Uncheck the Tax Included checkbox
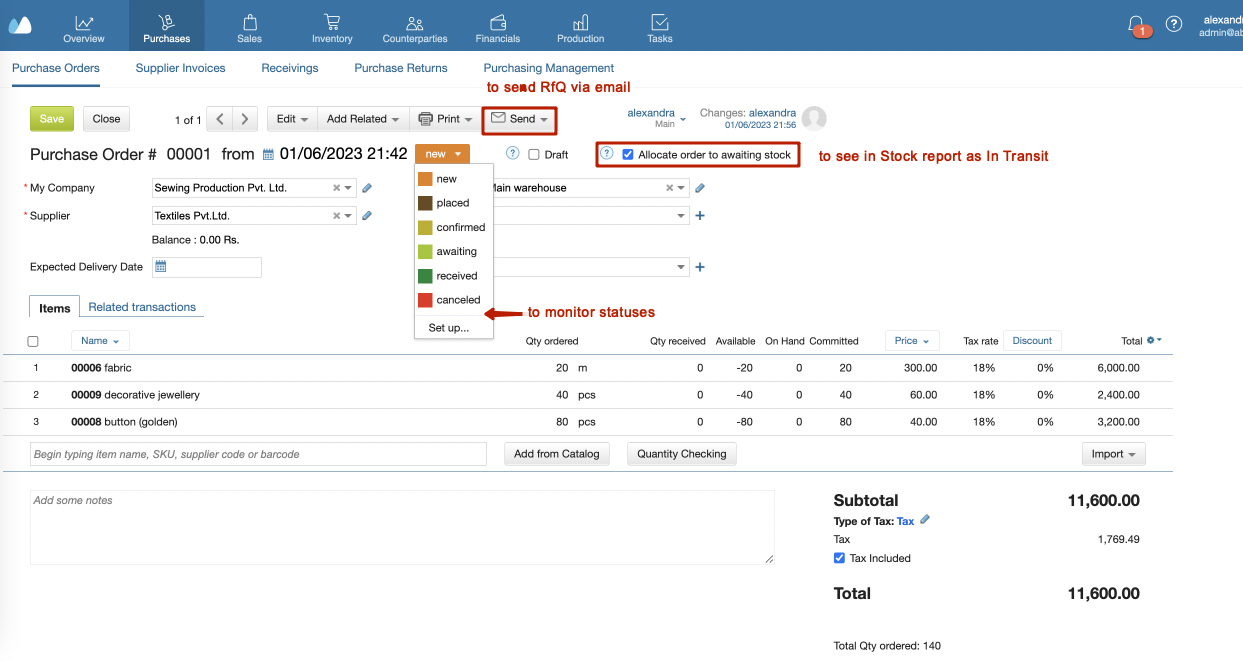The height and width of the screenshot is (661, 1243). [x=840, y=558]
